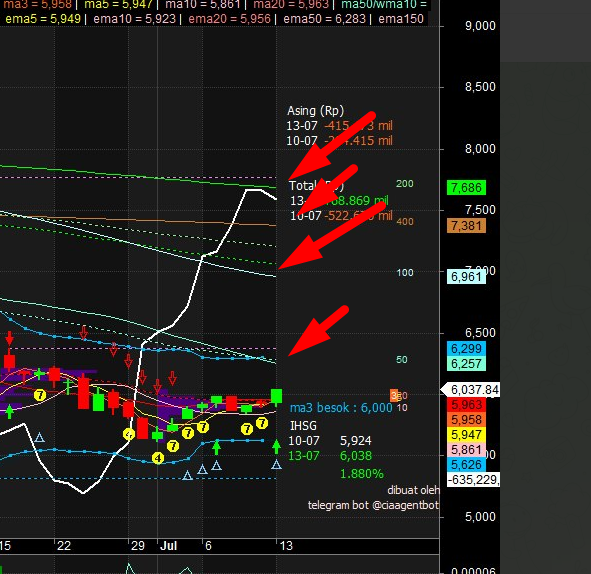Viewport: 591px width, 574px height.
Task: Click the IHSG 13-07 value 6,038
Action: 355,456
